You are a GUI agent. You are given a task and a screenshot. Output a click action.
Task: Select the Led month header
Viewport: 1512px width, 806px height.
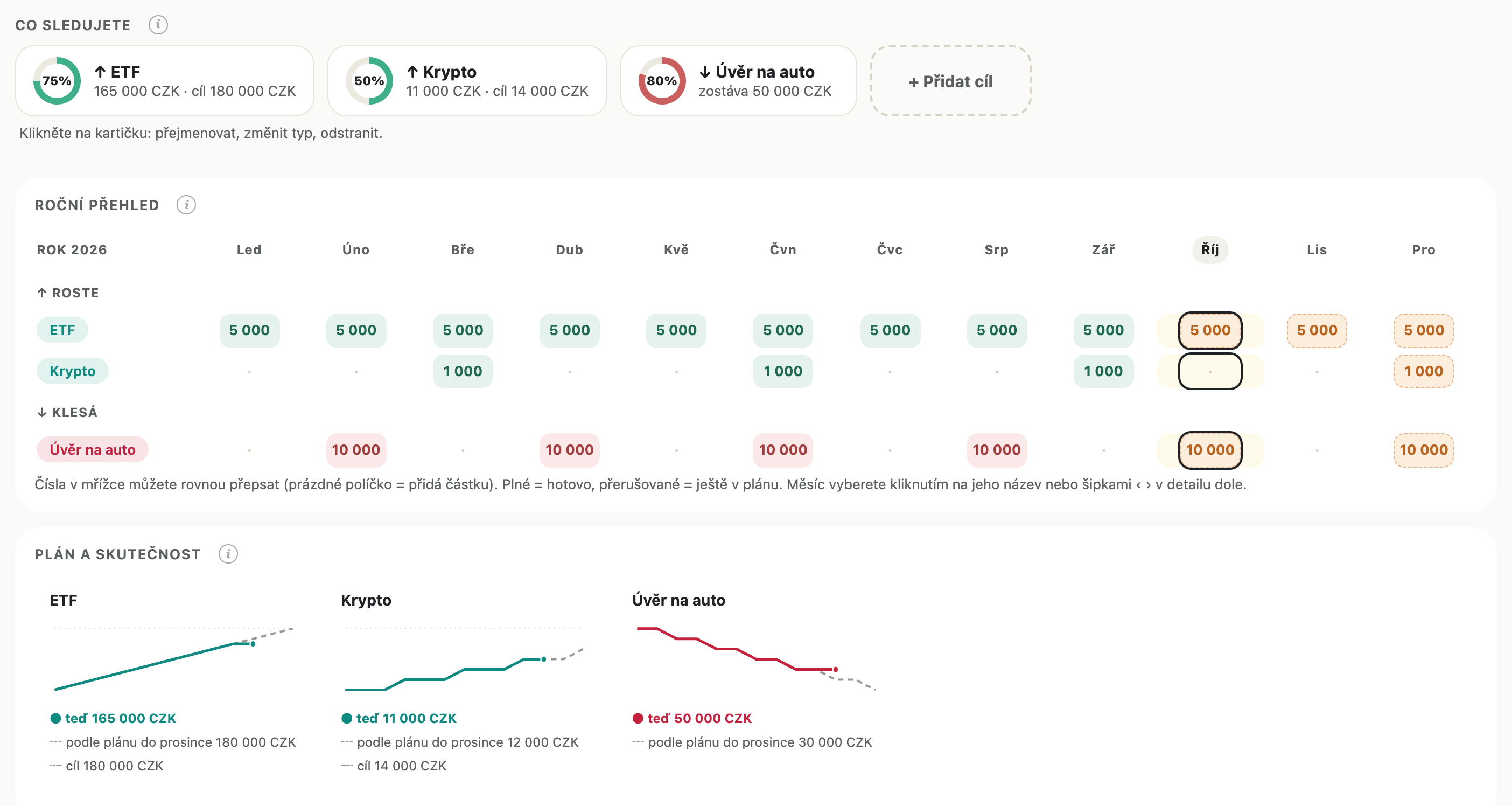(249, 249)
